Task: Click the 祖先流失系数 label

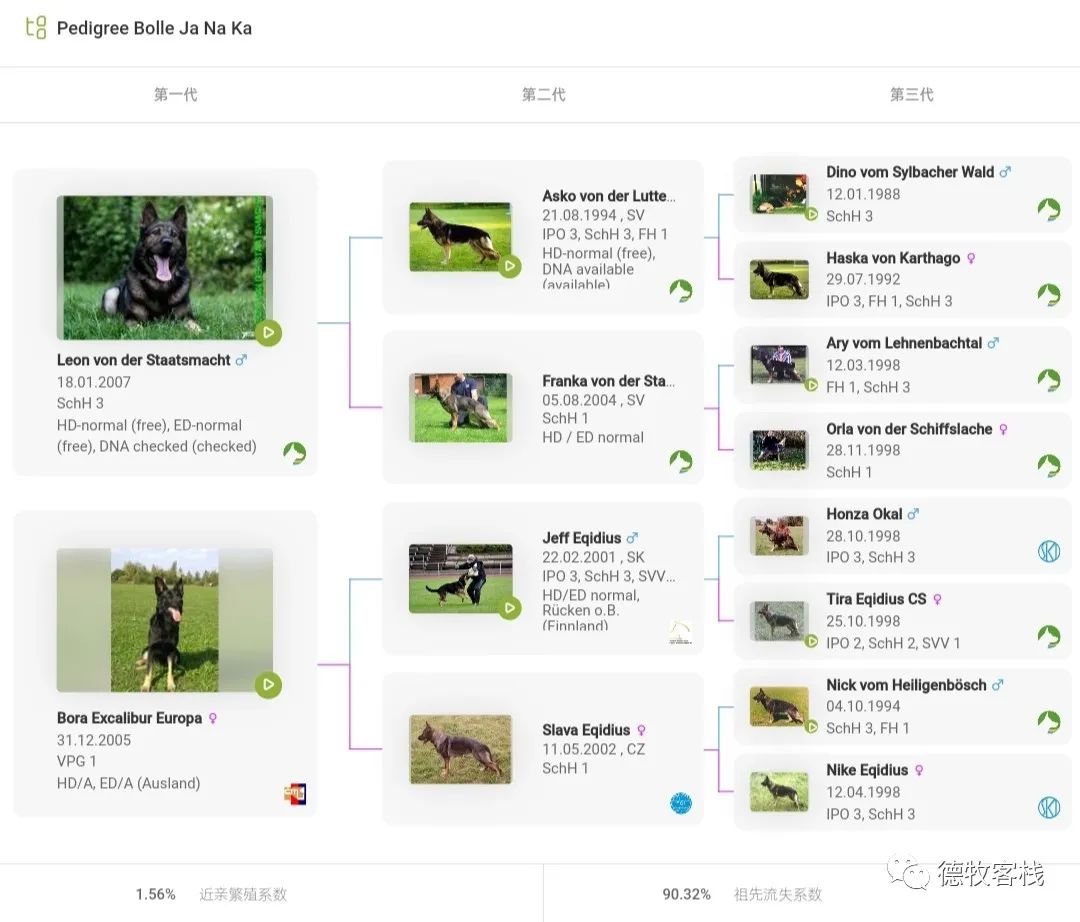Action: [778, 894]
